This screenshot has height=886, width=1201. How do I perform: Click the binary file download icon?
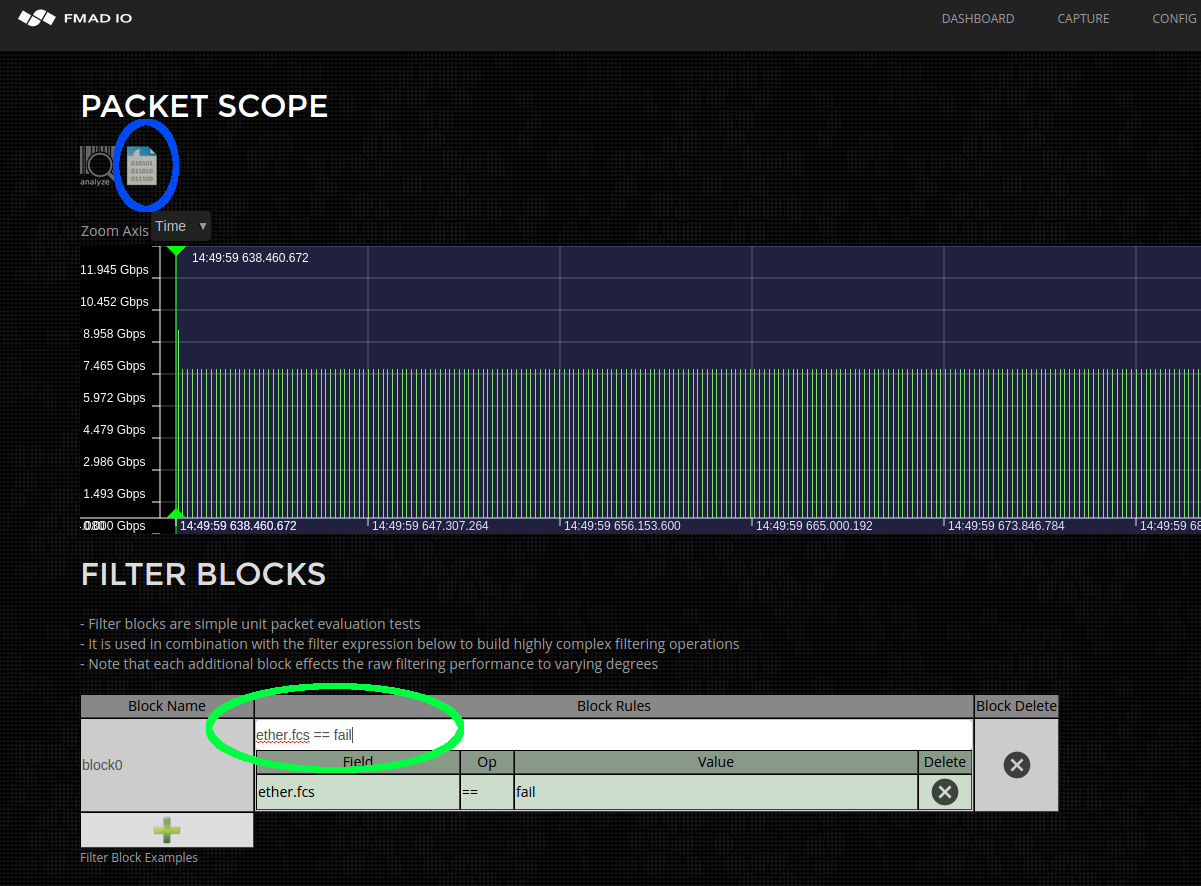click(x=141, y=165)
